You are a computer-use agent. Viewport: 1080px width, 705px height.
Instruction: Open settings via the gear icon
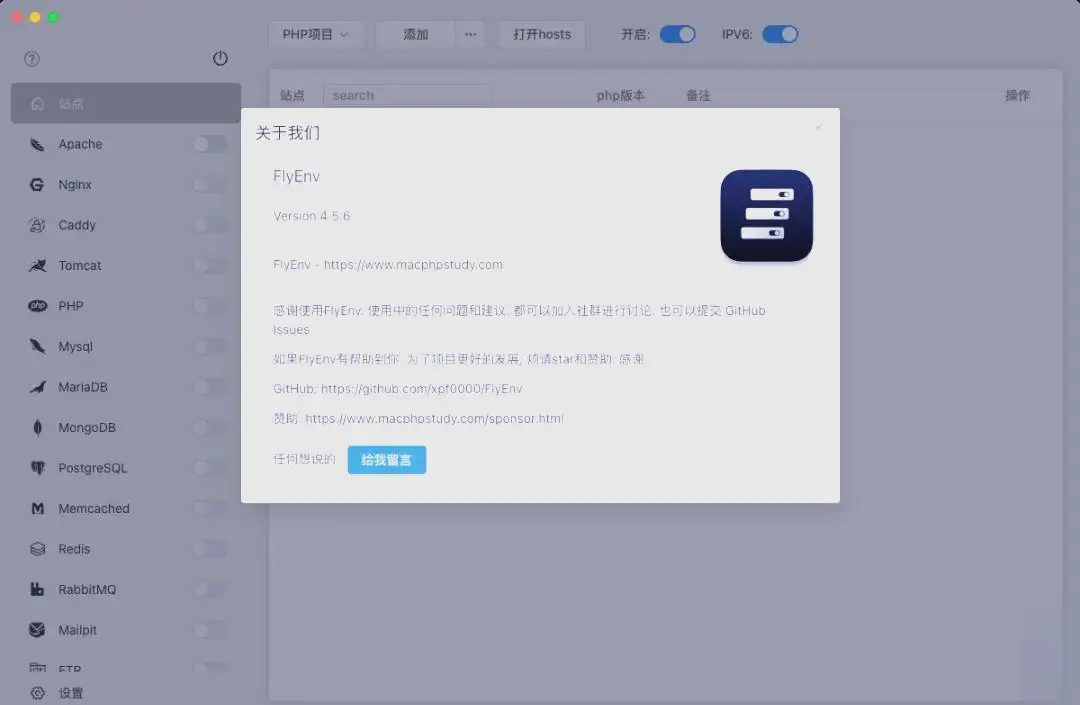click(37, 693)
